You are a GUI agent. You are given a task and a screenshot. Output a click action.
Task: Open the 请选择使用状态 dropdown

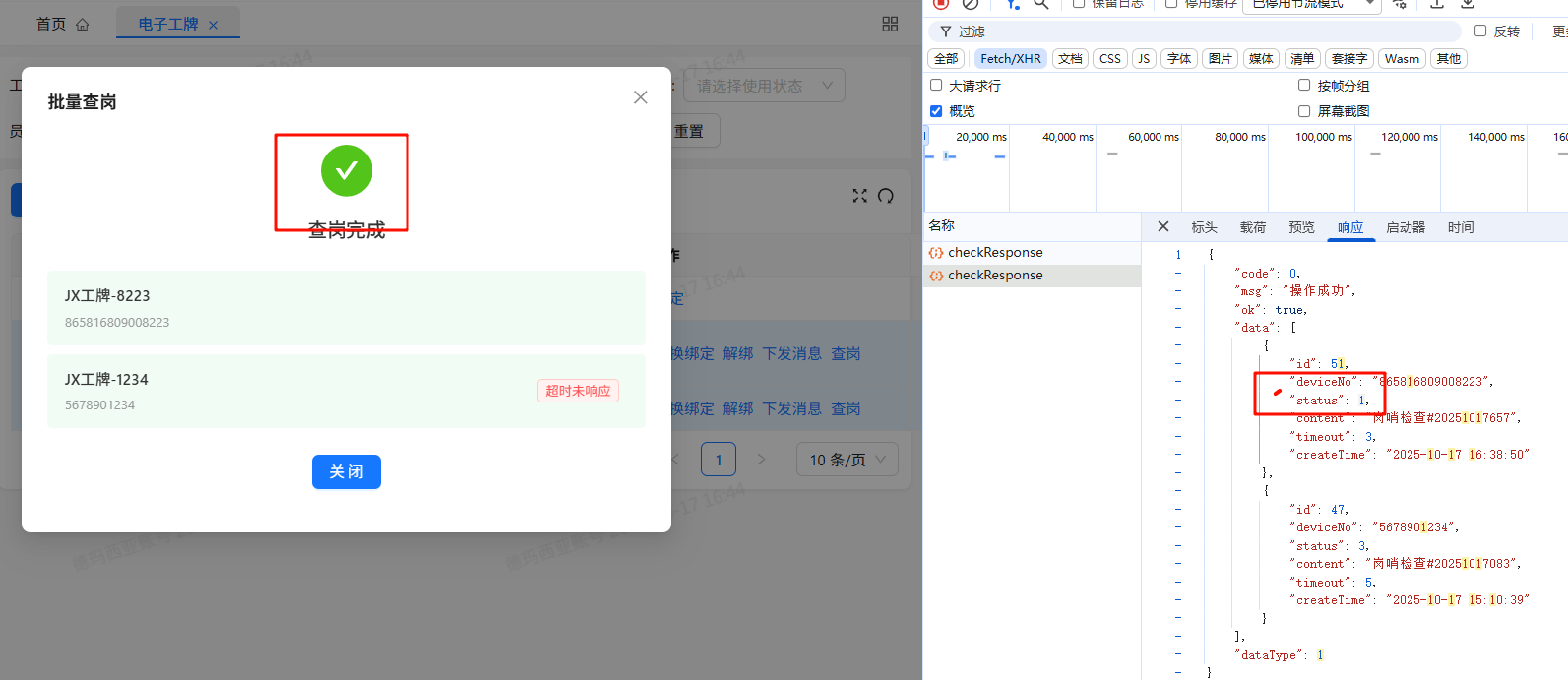[x=764, y=86]
